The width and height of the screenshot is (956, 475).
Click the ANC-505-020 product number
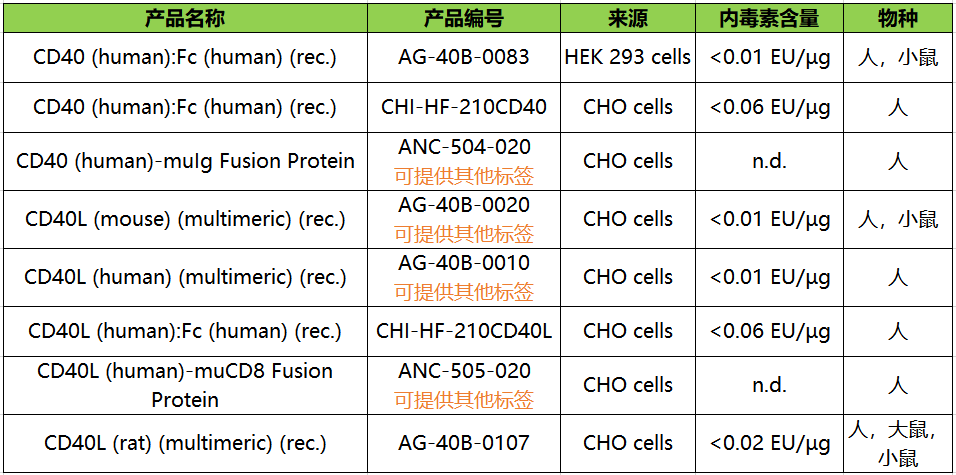click(x=463, y=371)
